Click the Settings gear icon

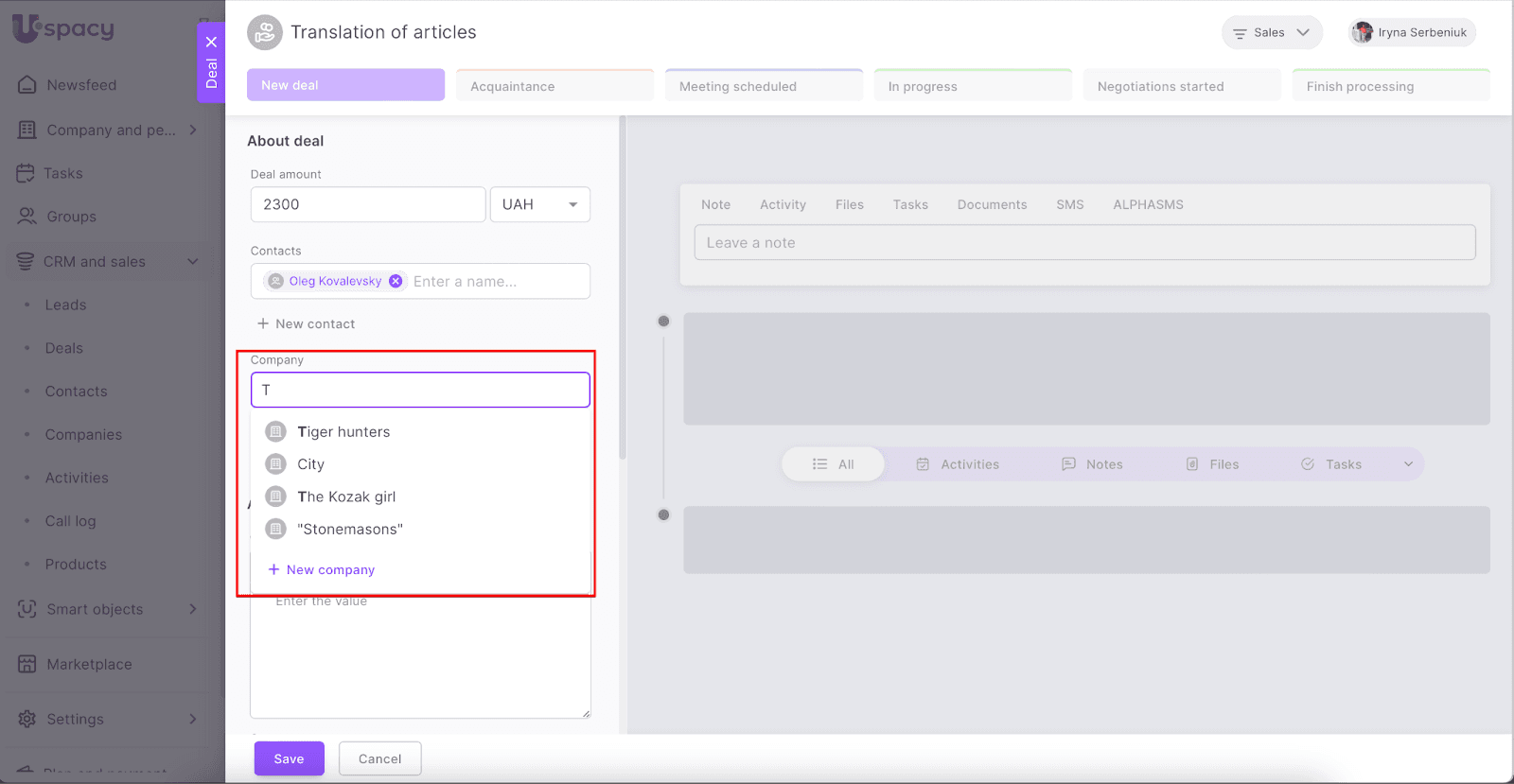click(x=27, y=719)
